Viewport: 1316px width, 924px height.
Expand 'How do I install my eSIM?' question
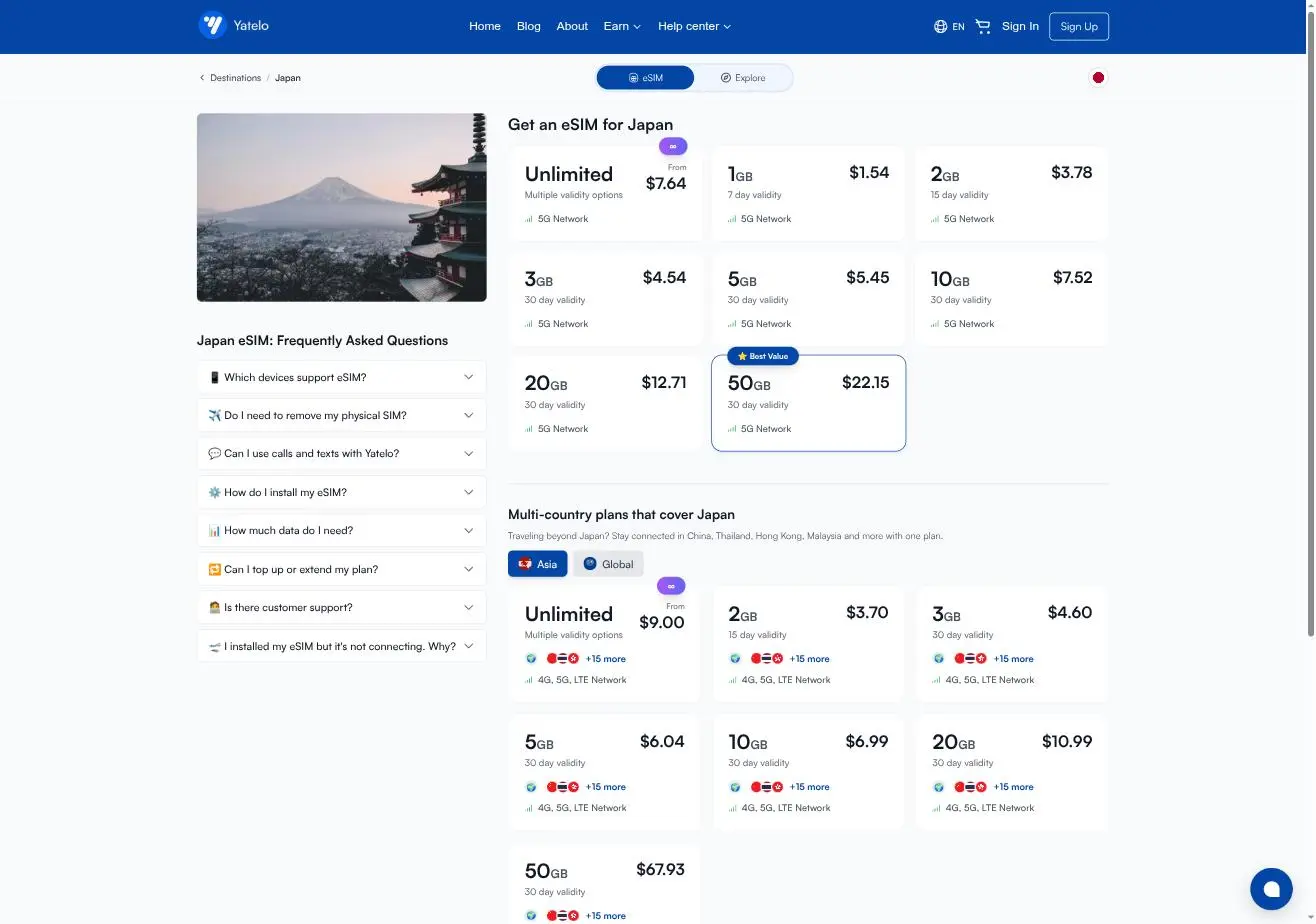click(x=341, y=493)
